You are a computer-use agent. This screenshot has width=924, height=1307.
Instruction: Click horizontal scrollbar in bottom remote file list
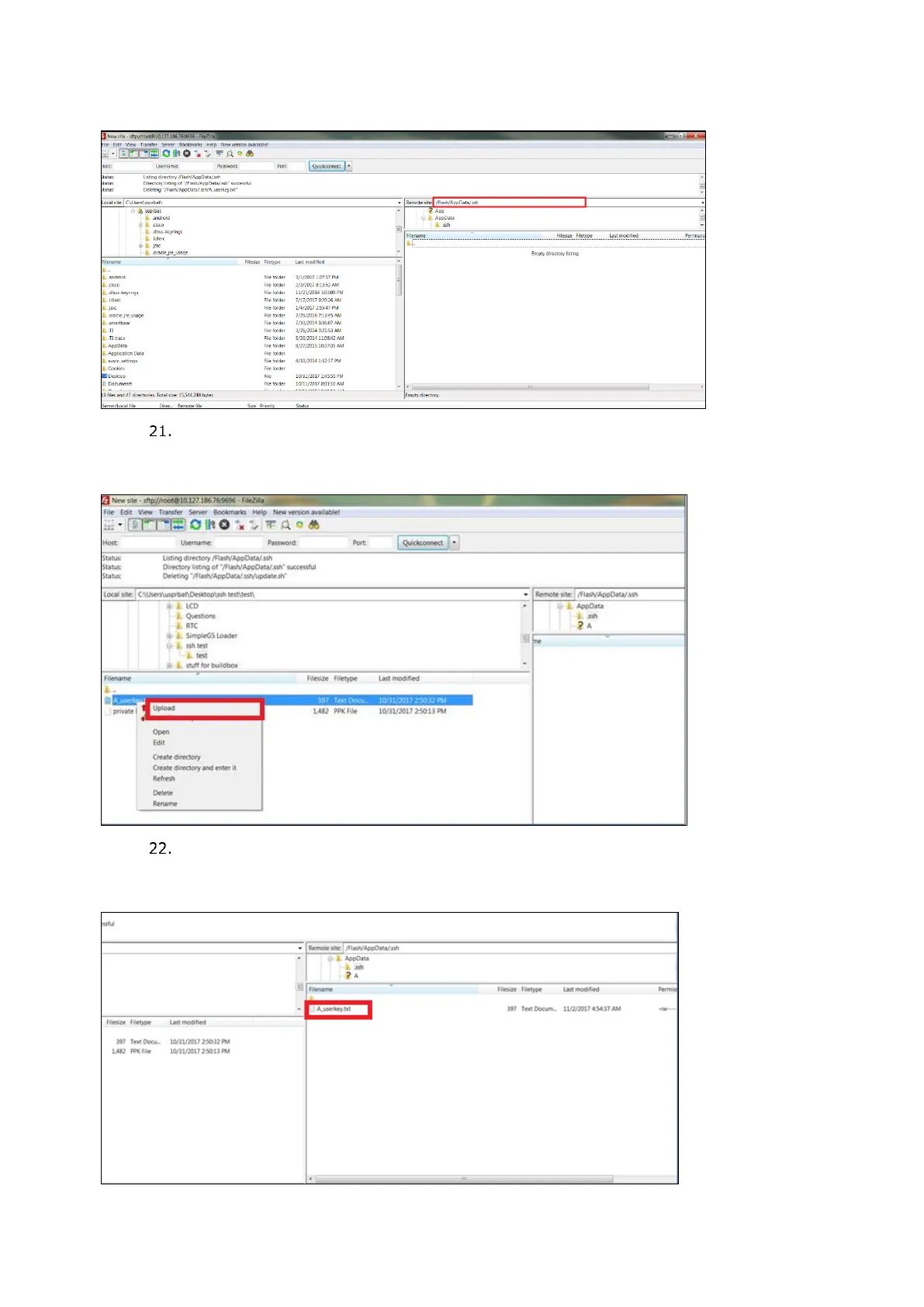[464, 1179]
